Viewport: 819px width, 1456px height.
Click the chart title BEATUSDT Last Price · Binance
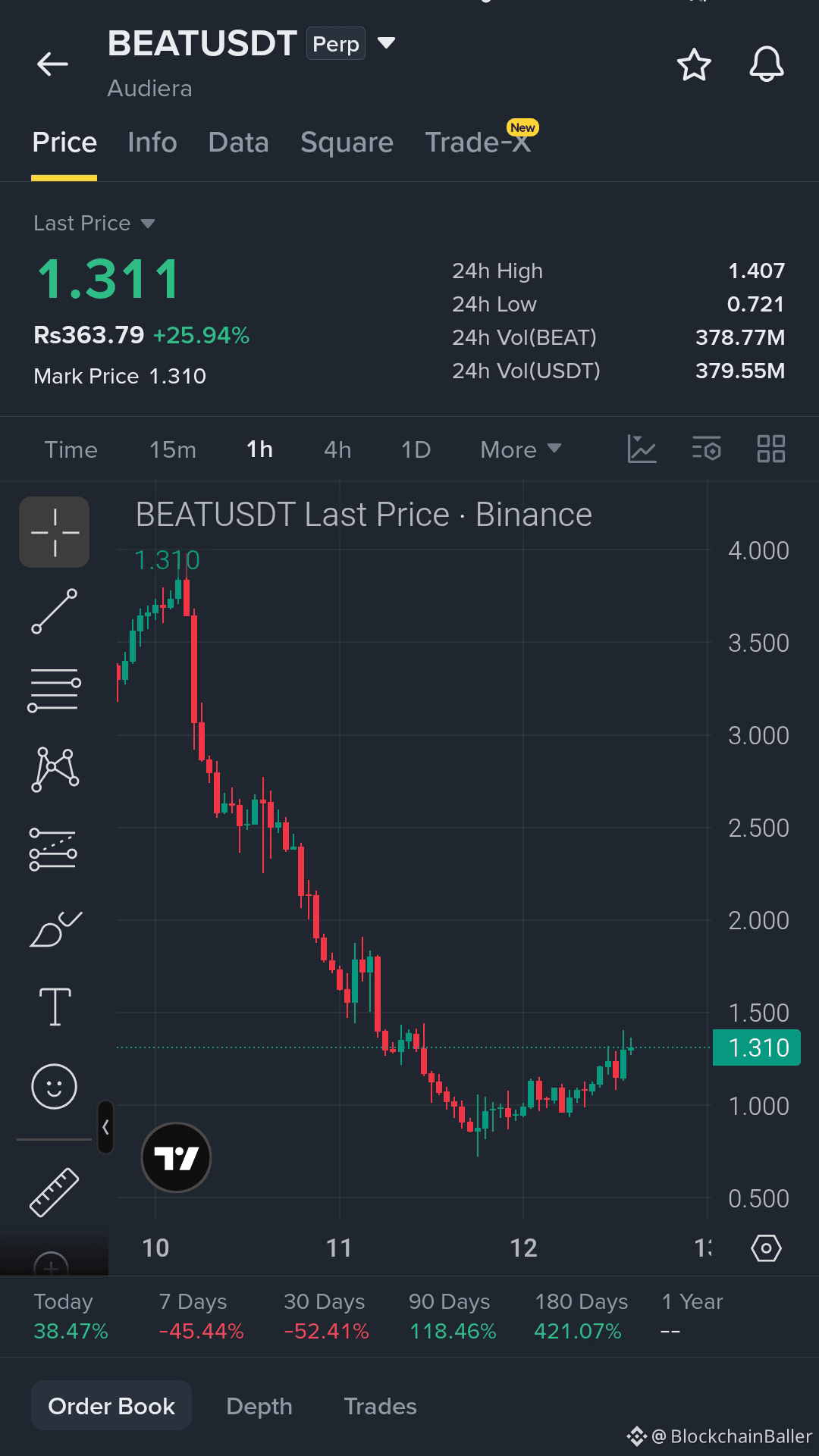[363, 515]
